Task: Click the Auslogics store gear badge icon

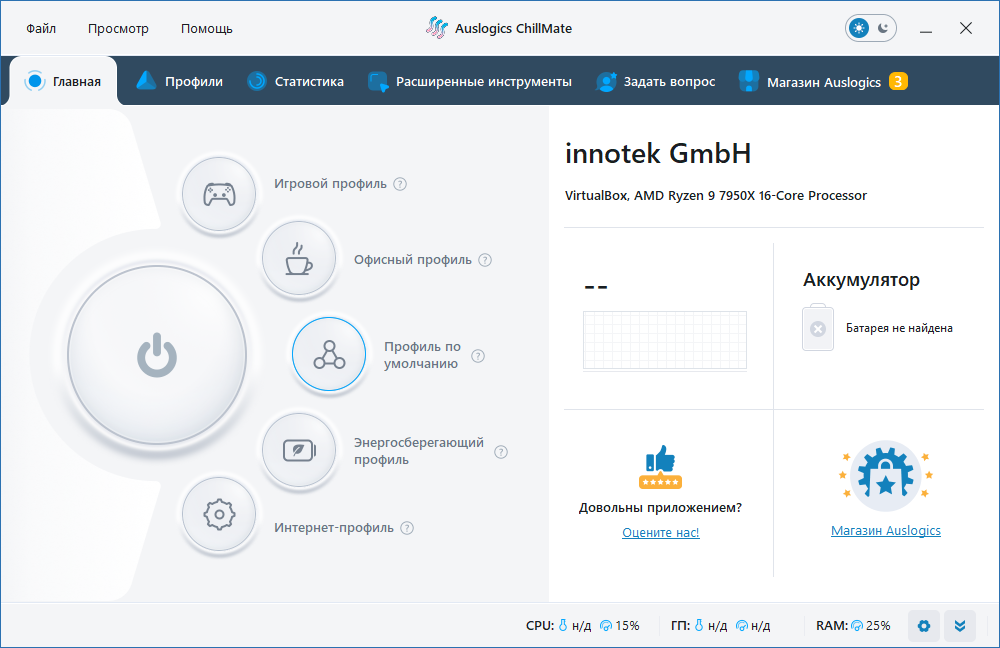Action: (886, 476)
